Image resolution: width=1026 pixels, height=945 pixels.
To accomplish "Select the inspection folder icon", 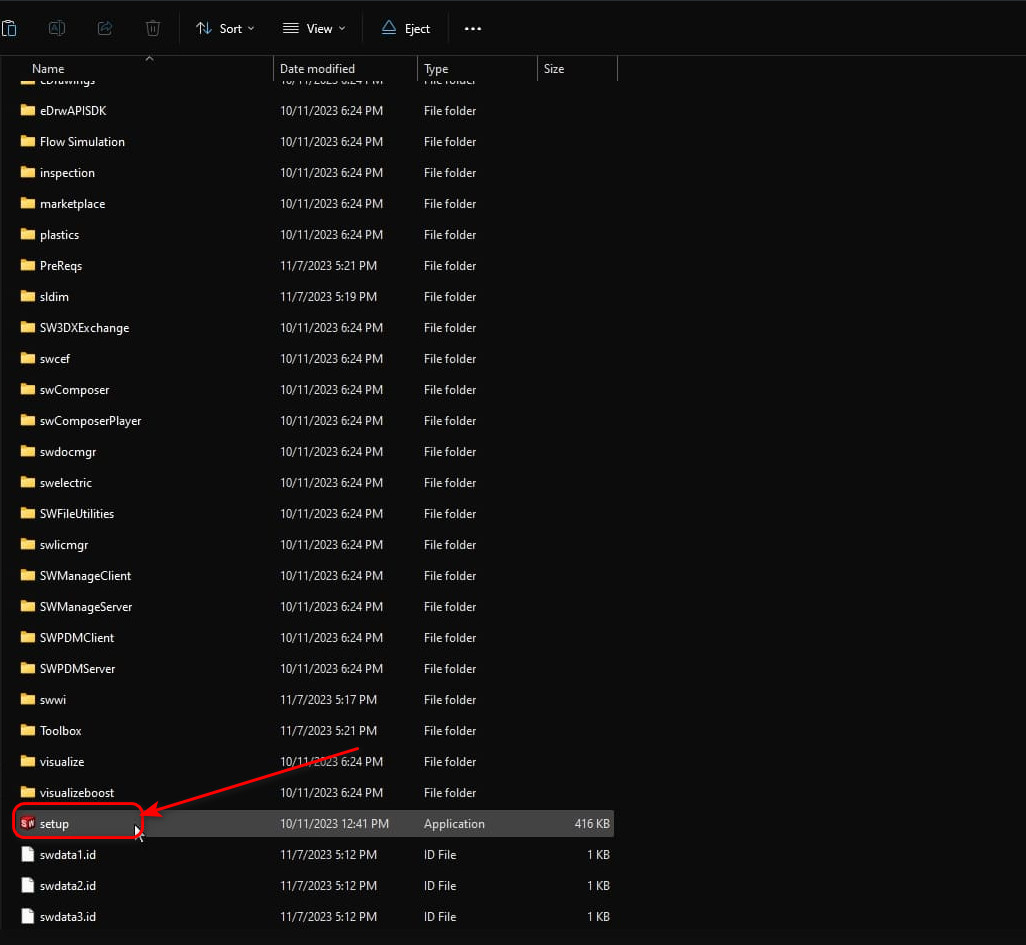I will point(27,172).
